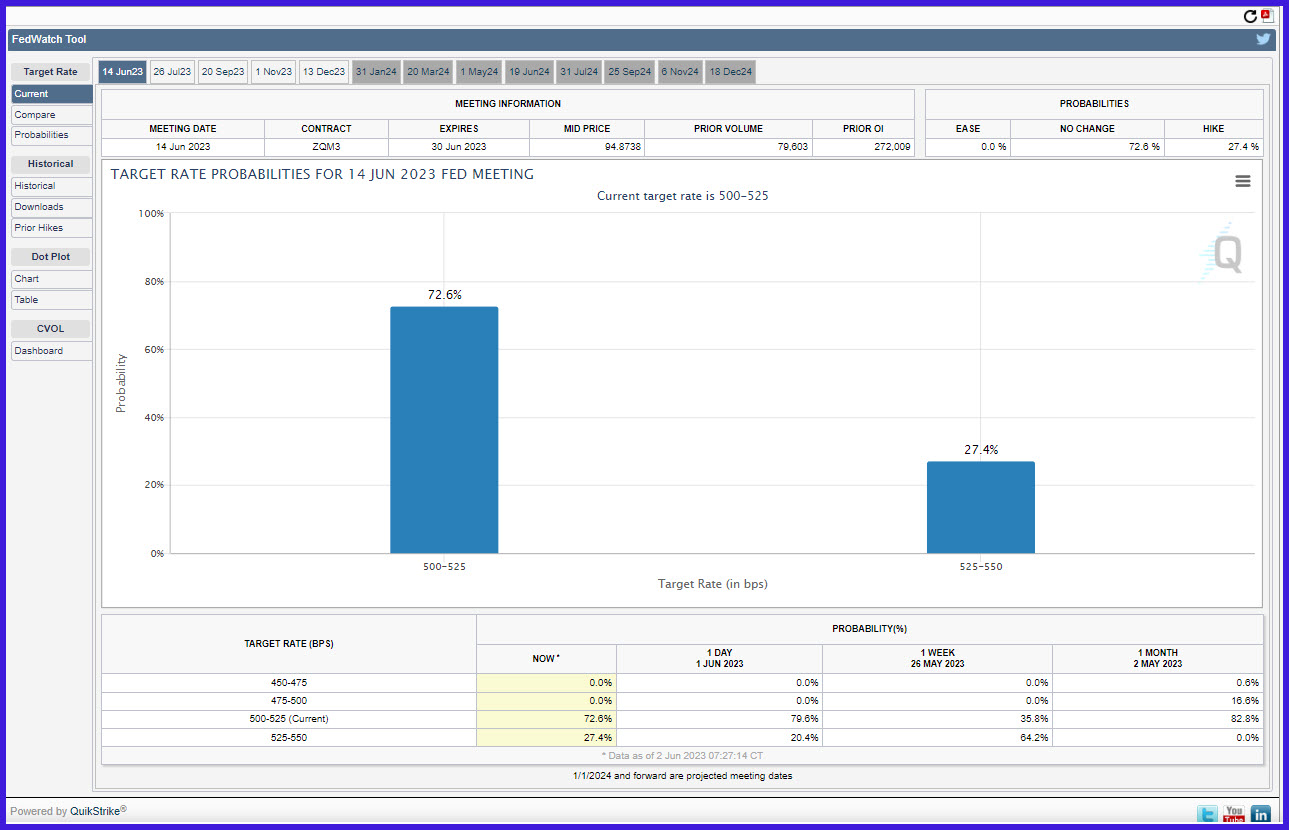The width and height of the screenshot is (1289, 830).
Task: Open the 13 Dec23 meeting tab
Action: click(324, 72)
